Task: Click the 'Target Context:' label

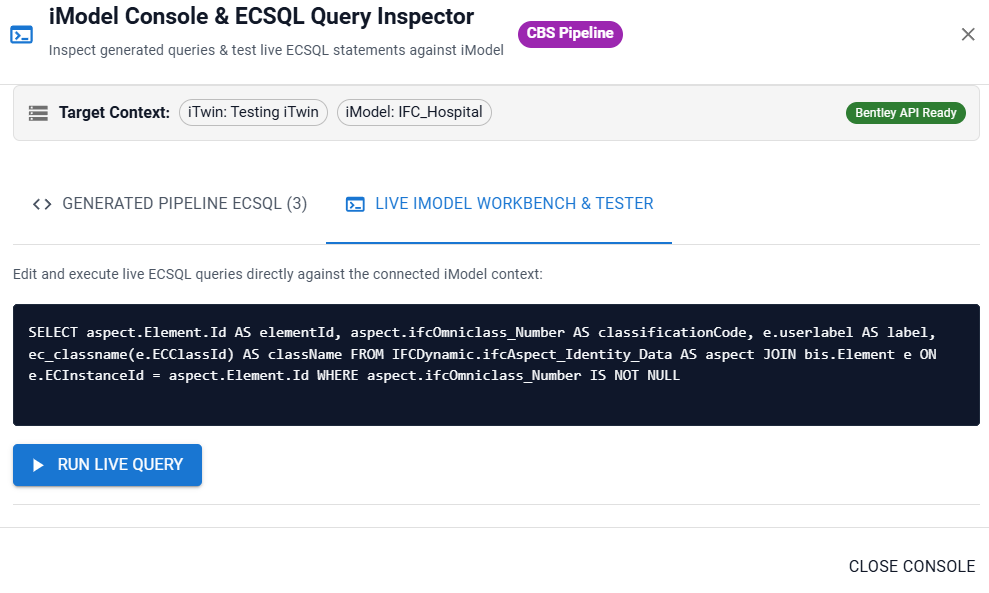Action: (114, 112)
